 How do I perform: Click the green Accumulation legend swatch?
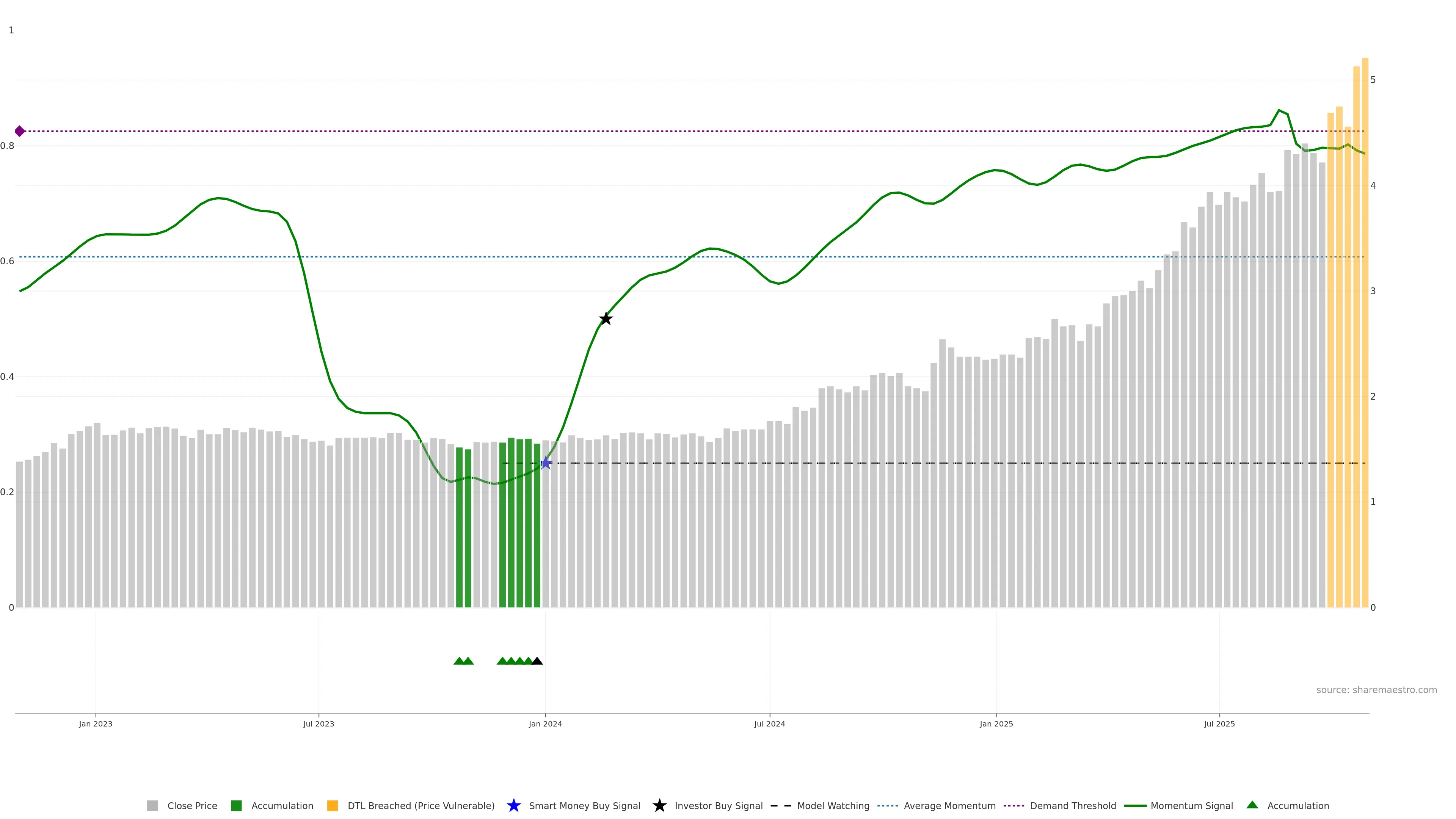pos(236,805)
